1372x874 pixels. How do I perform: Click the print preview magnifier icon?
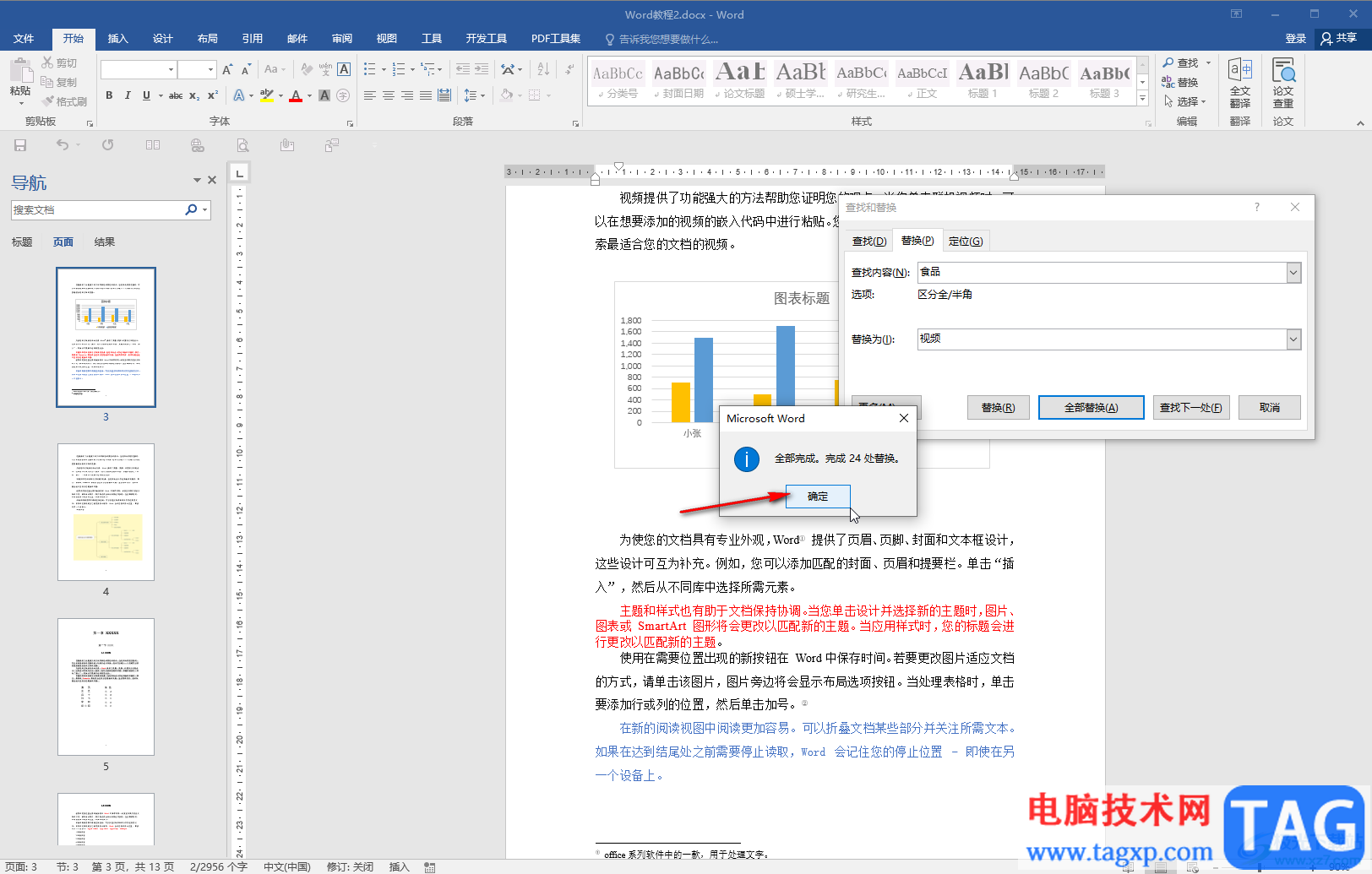coord(242,145)
